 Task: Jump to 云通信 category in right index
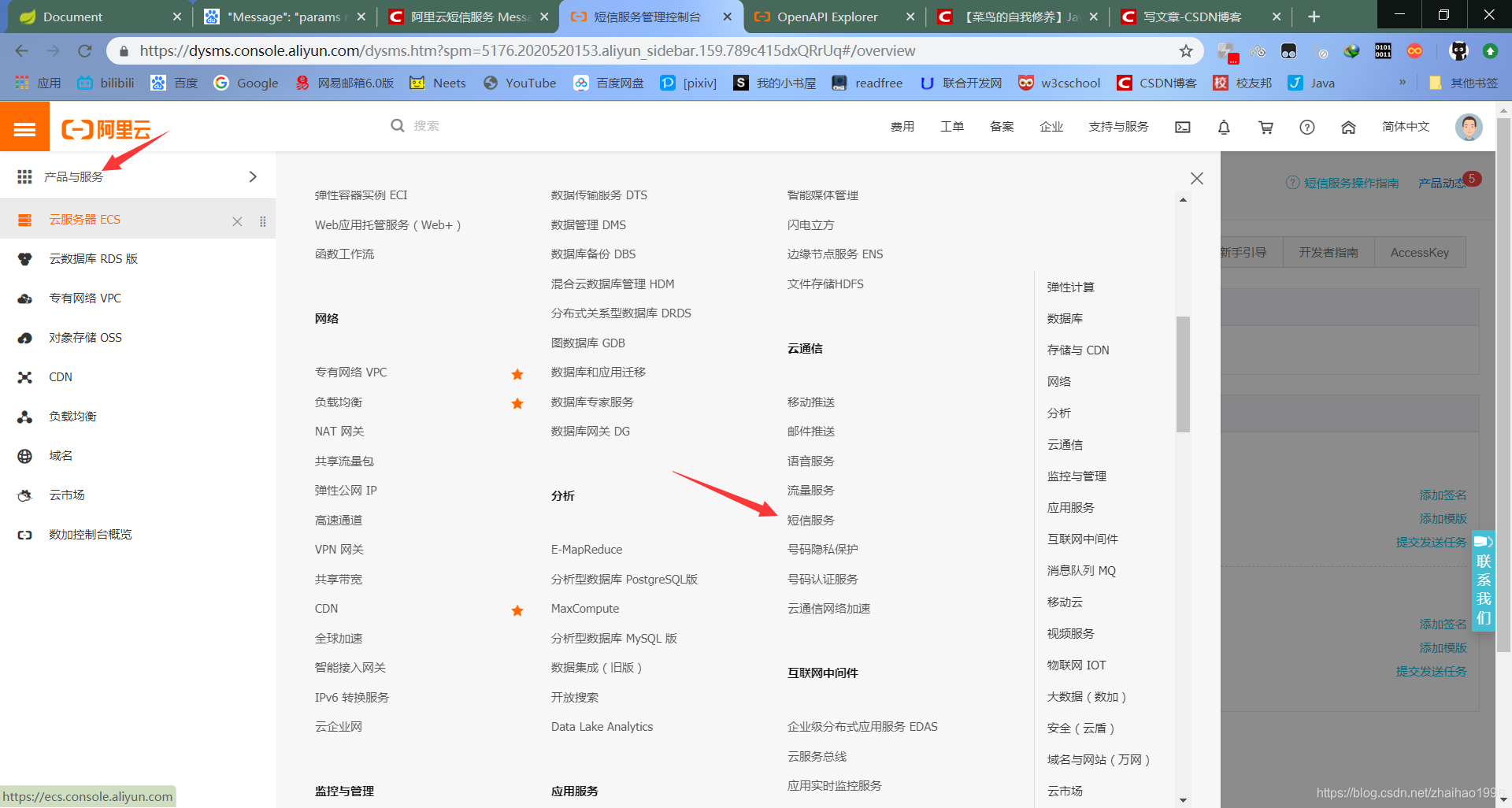(x=1065, y=444)
